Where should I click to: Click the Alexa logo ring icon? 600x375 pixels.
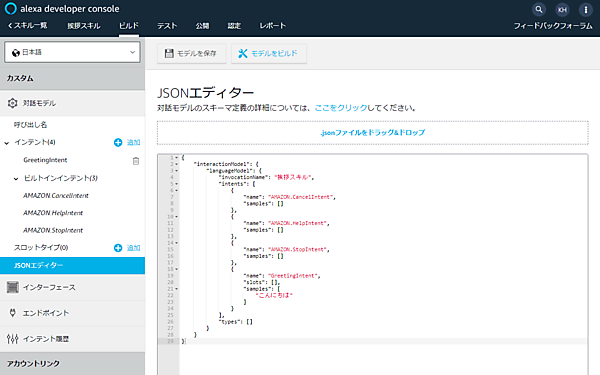pyautogui.click(x=10, y=8)
